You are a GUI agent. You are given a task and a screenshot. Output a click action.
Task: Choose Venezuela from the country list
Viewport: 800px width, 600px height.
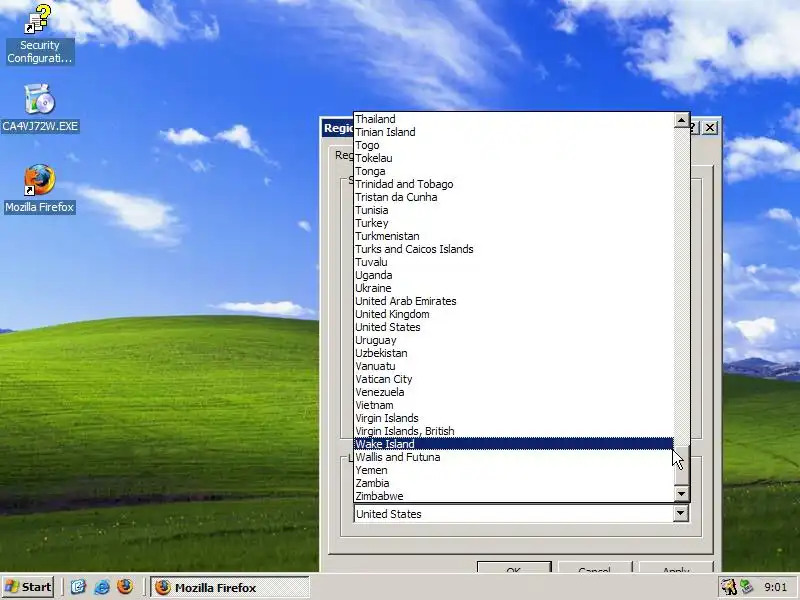coord(514,392)
